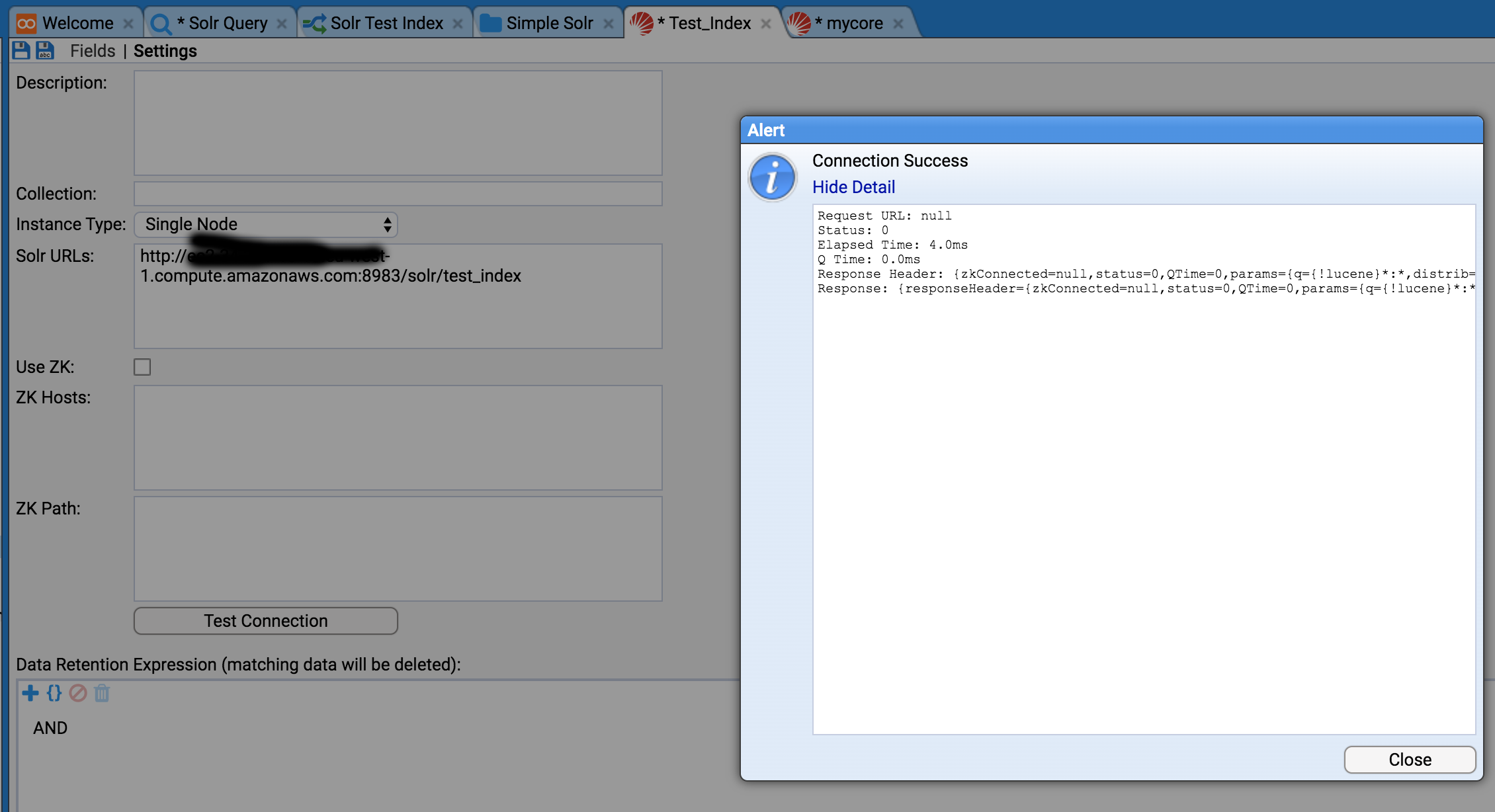
Task: Click the trash delete expression icon
Action: [102, 693]
